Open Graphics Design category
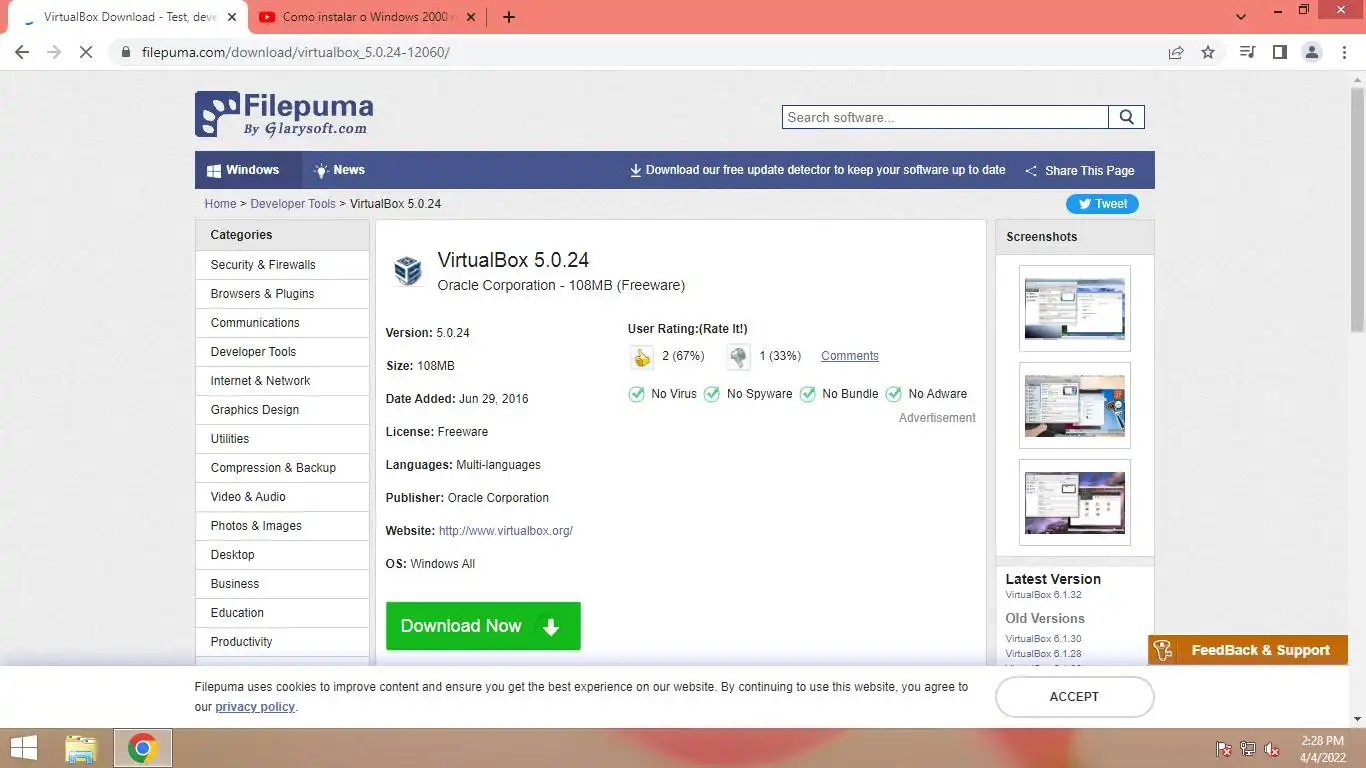1366x768 pixels. pos(282,410)
